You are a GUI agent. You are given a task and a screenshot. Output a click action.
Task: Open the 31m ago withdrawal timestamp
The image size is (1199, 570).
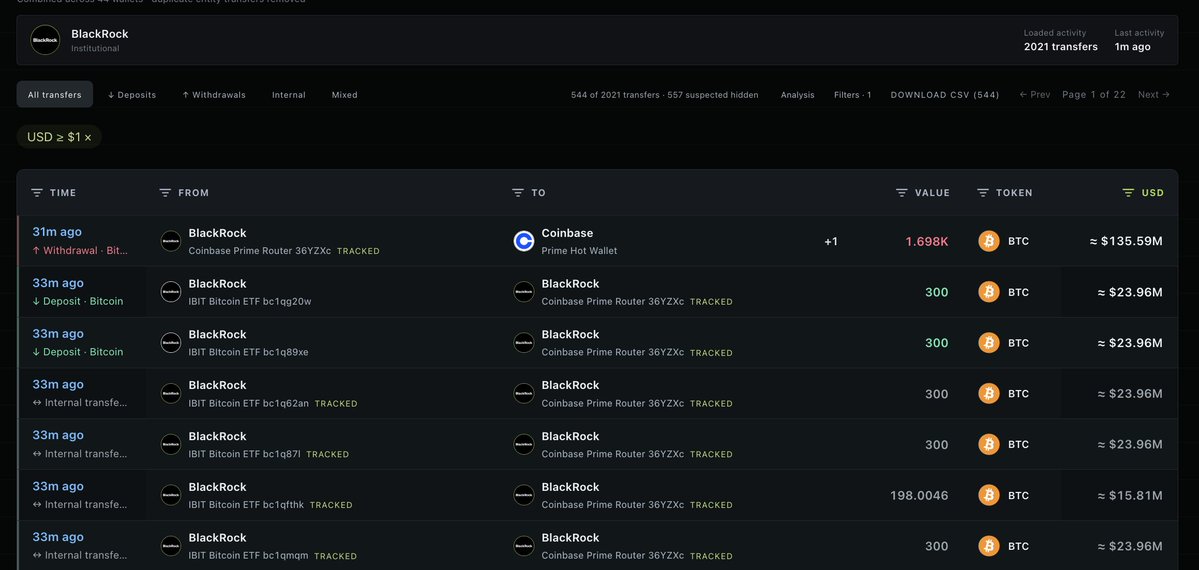tap(57, 232)
